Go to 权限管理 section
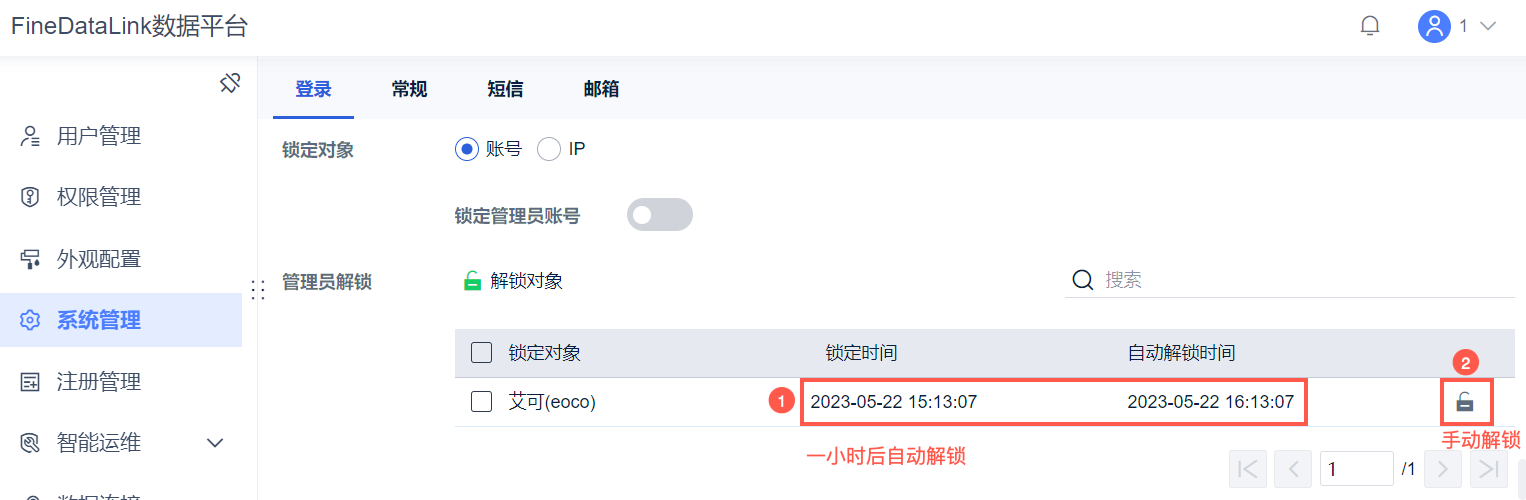This screenshot has height=500, width=1526. pyautogui.click(x=98, y=197)
